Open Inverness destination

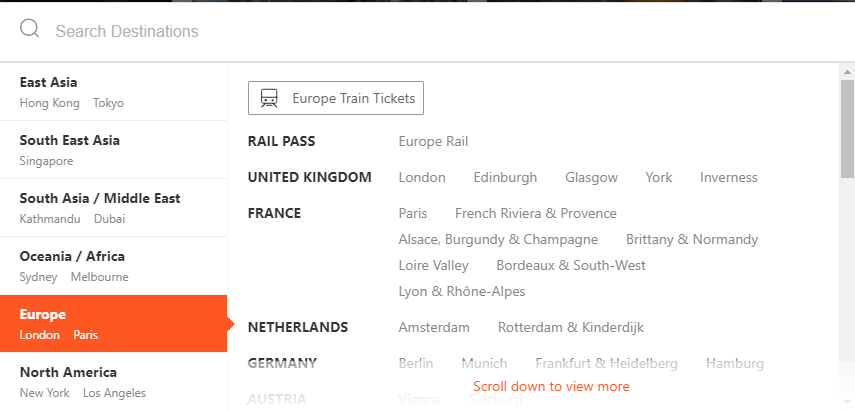pos(728,177)
